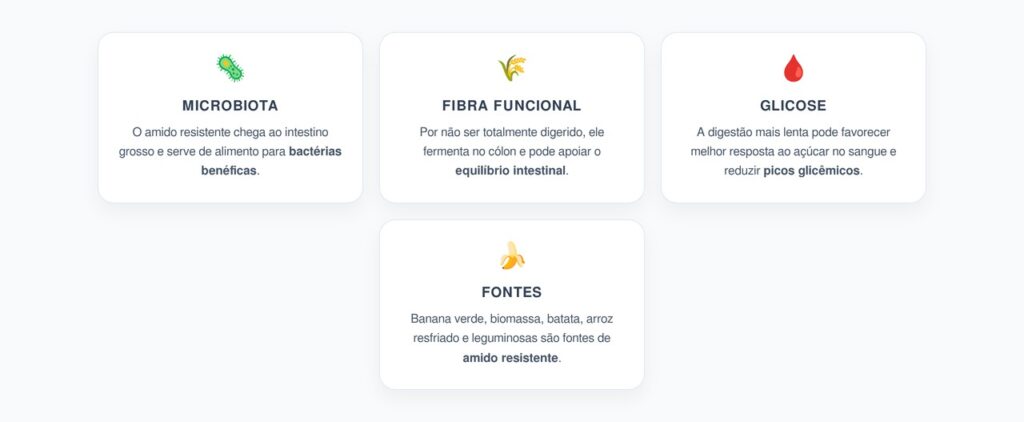Click the line "Banana verde, biomassa, batata, arroz"

[511, 319]
